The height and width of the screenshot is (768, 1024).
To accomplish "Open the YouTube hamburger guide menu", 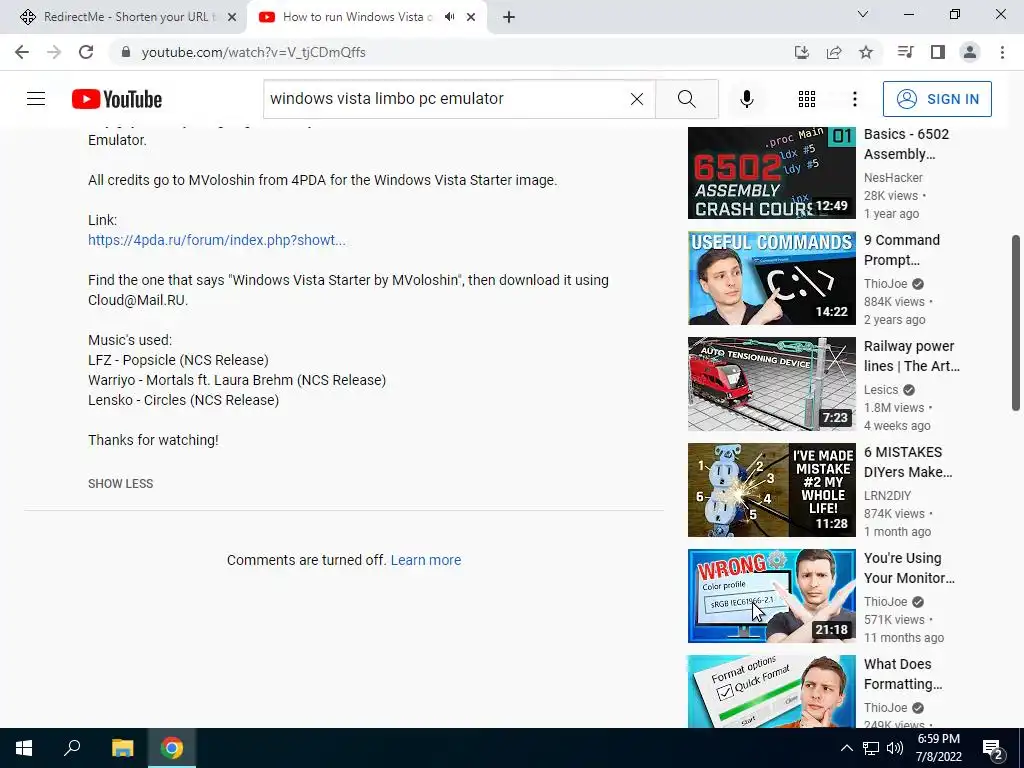I will (x=36, y=99).
